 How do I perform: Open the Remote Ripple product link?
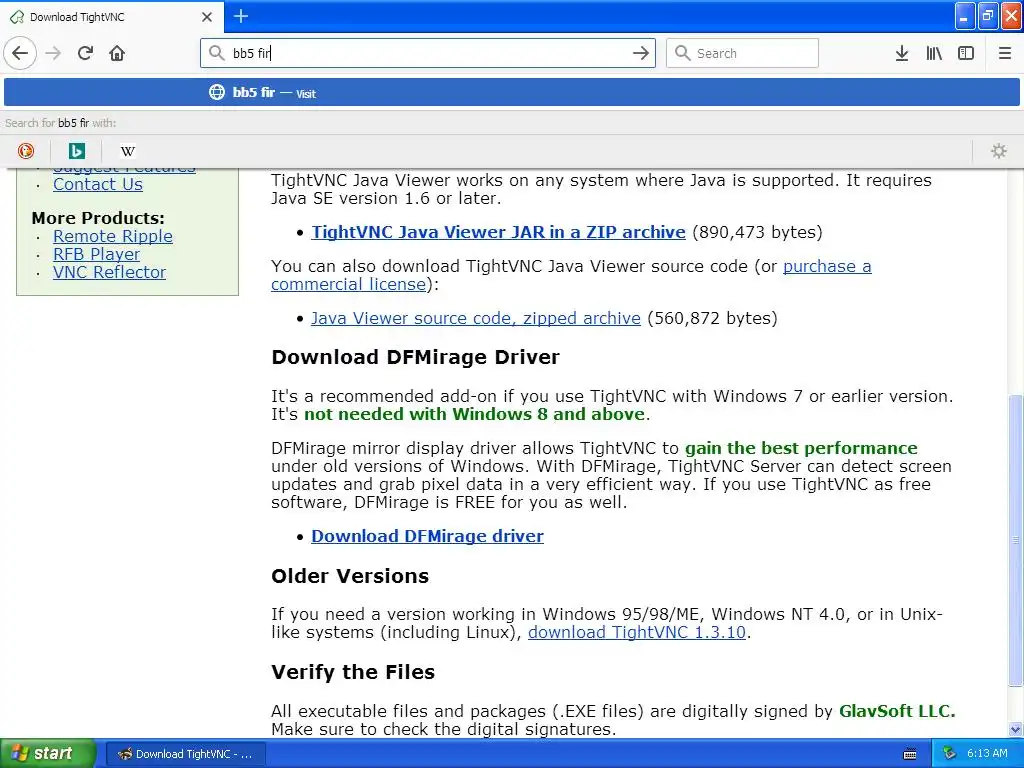(x=112, y=236)
